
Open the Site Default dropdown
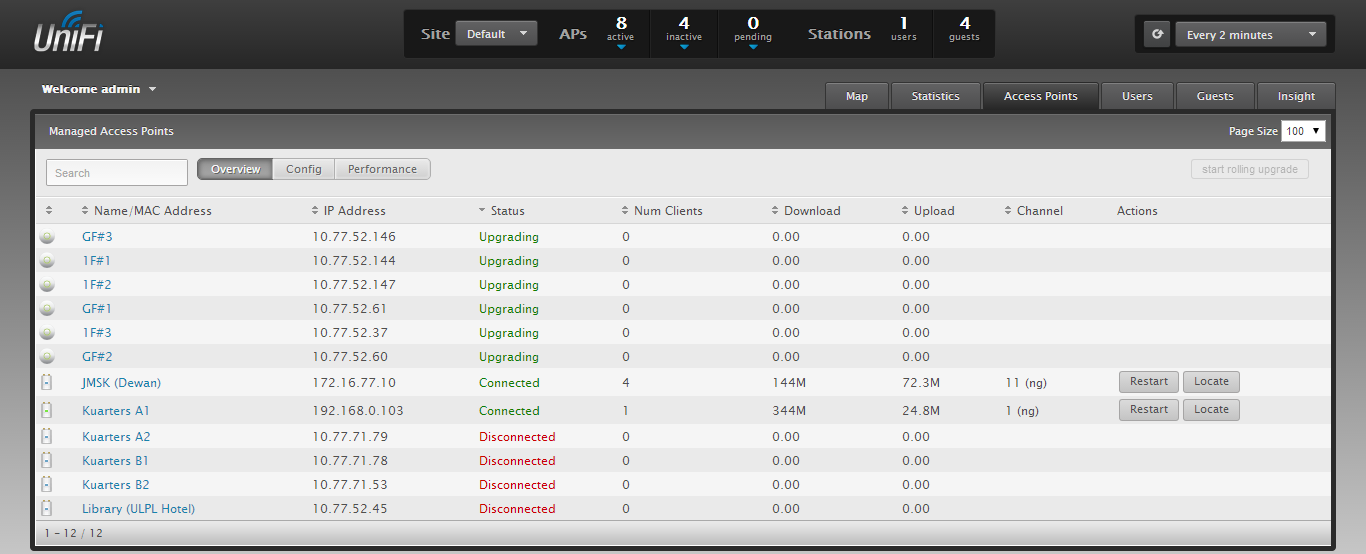coord(496,34)
